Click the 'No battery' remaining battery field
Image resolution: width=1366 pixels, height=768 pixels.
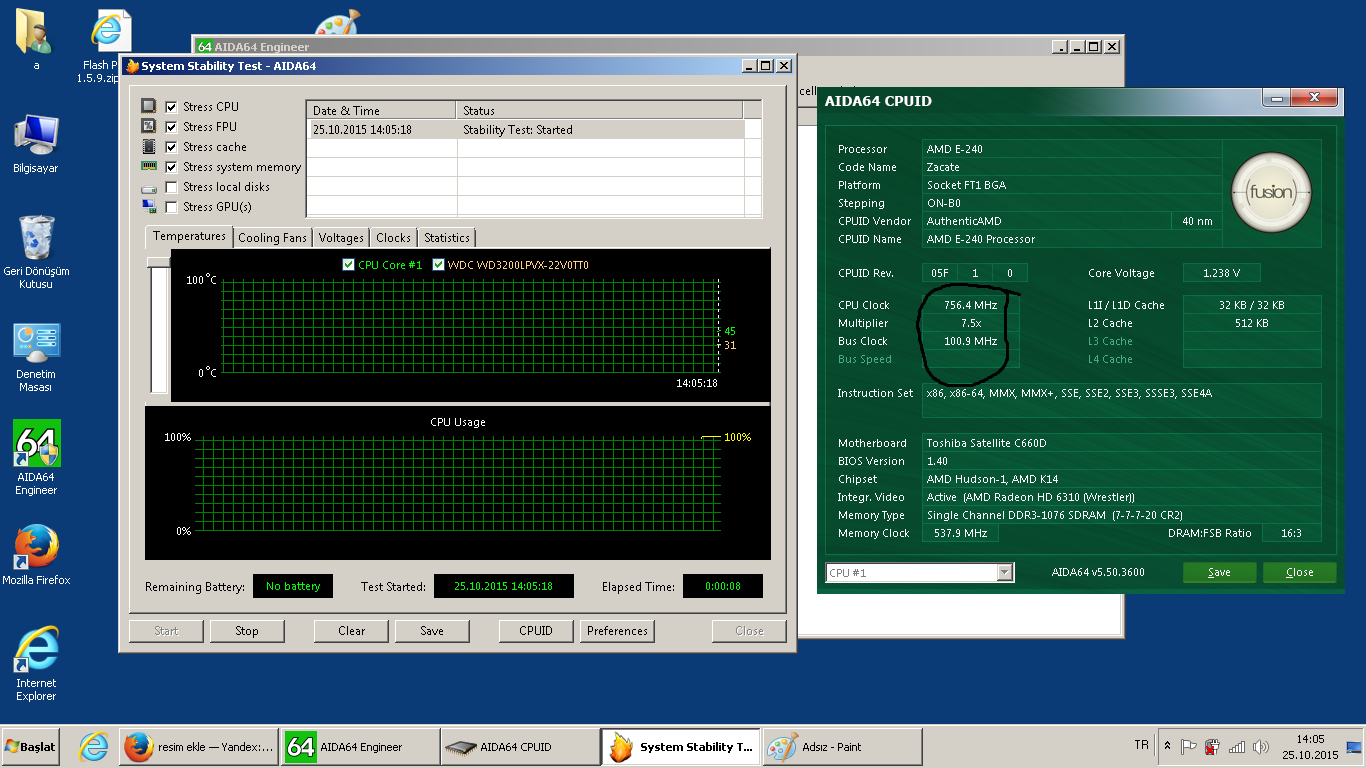293,586
